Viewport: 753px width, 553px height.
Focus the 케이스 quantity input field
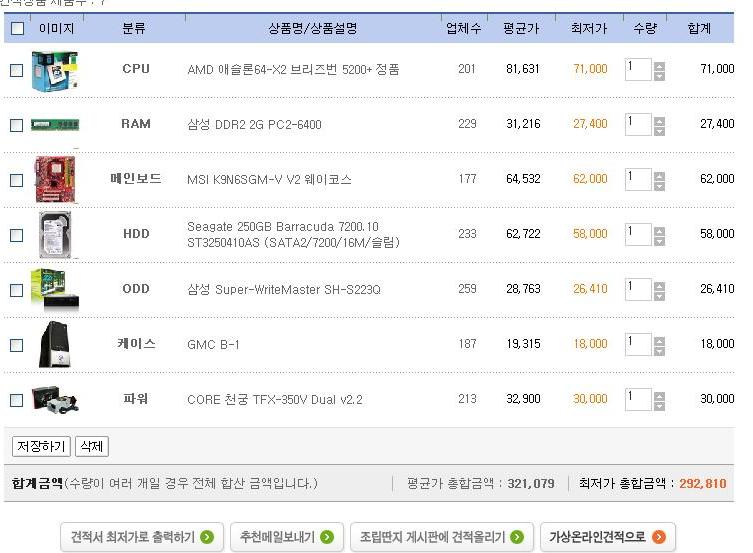638,345
